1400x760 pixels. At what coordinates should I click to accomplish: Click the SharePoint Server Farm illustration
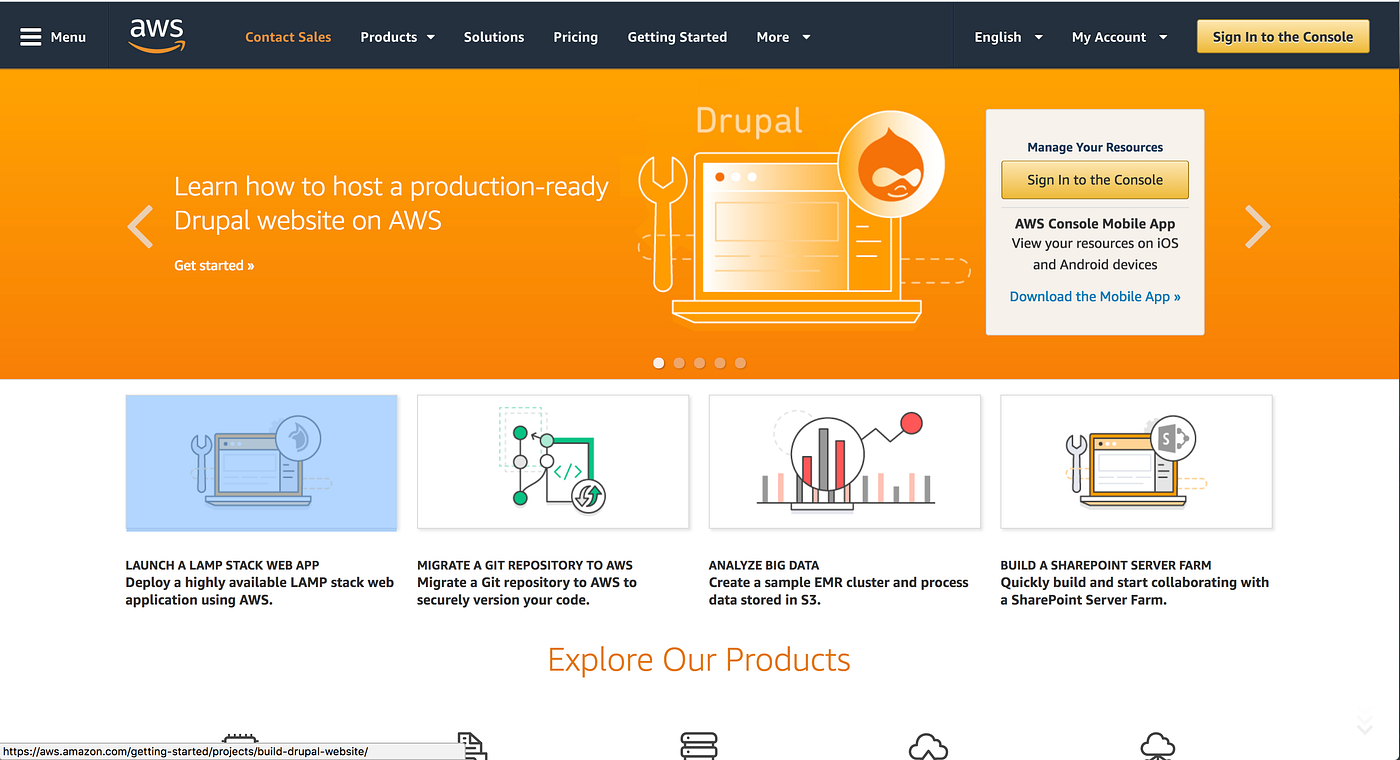(1136, 462)
